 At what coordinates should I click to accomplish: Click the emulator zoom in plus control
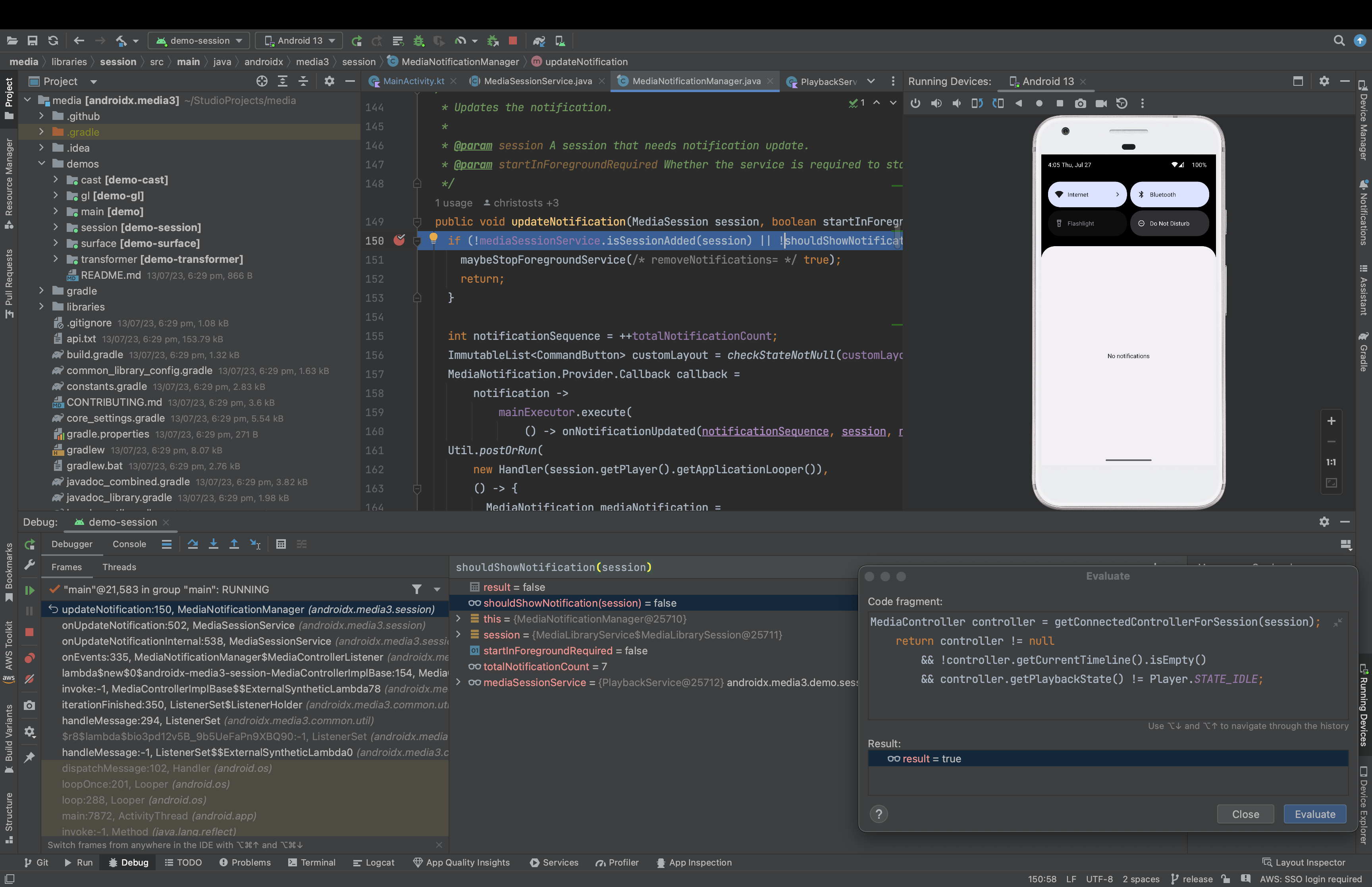[1331, 421]
